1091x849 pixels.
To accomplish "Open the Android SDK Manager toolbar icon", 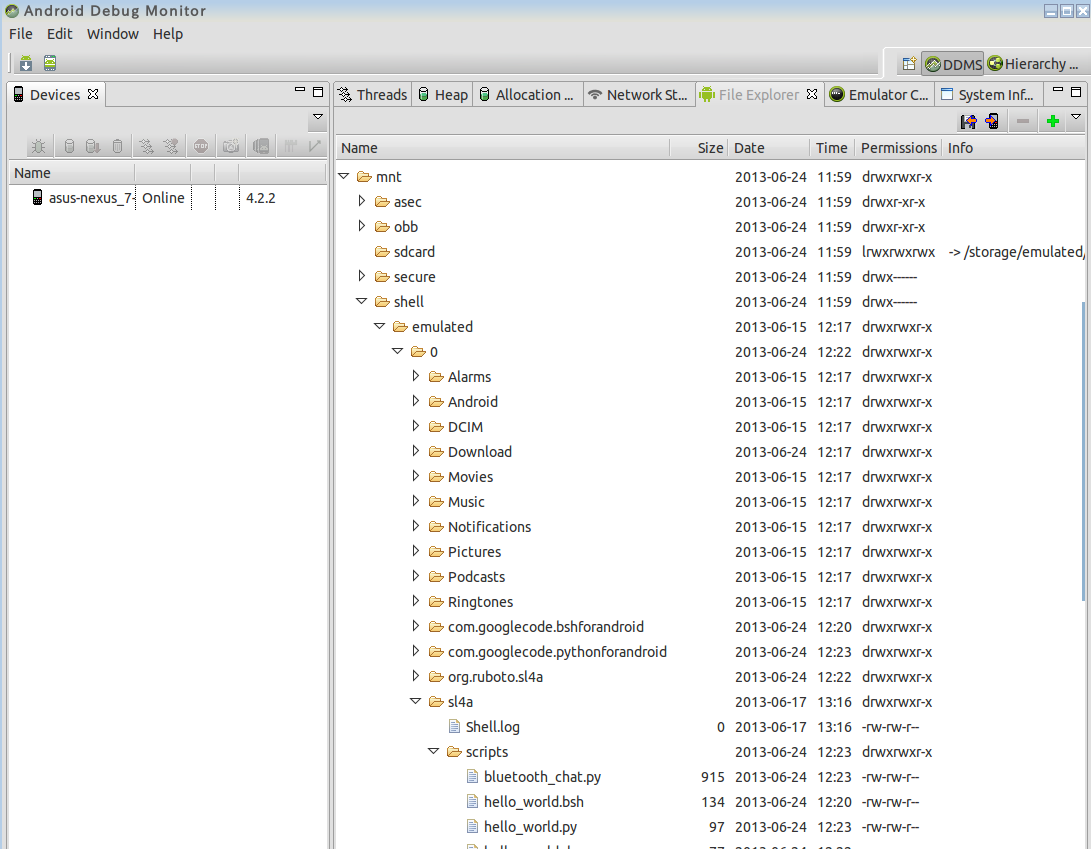I will click(x=26, y=63).
